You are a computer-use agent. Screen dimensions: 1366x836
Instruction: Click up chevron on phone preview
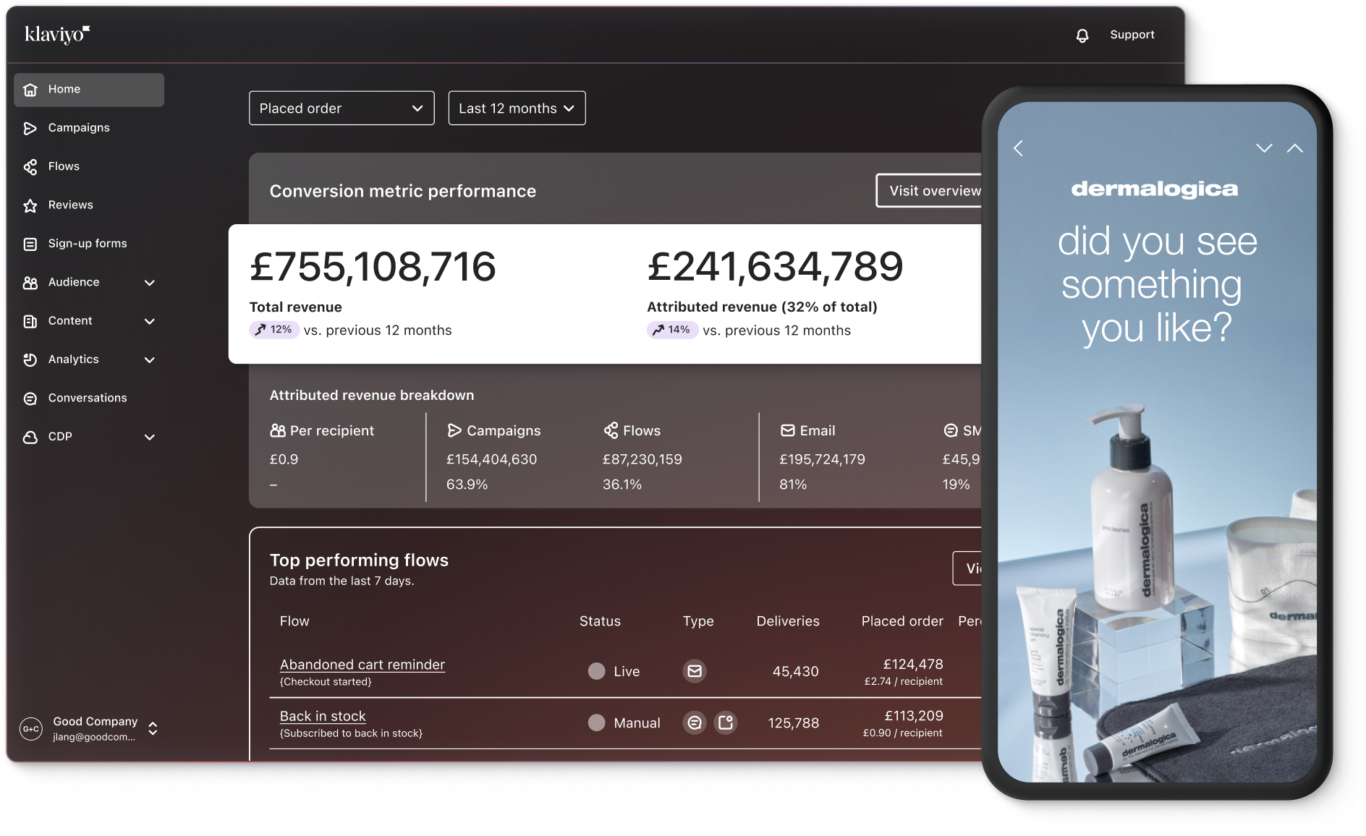tap(1295, 148)
